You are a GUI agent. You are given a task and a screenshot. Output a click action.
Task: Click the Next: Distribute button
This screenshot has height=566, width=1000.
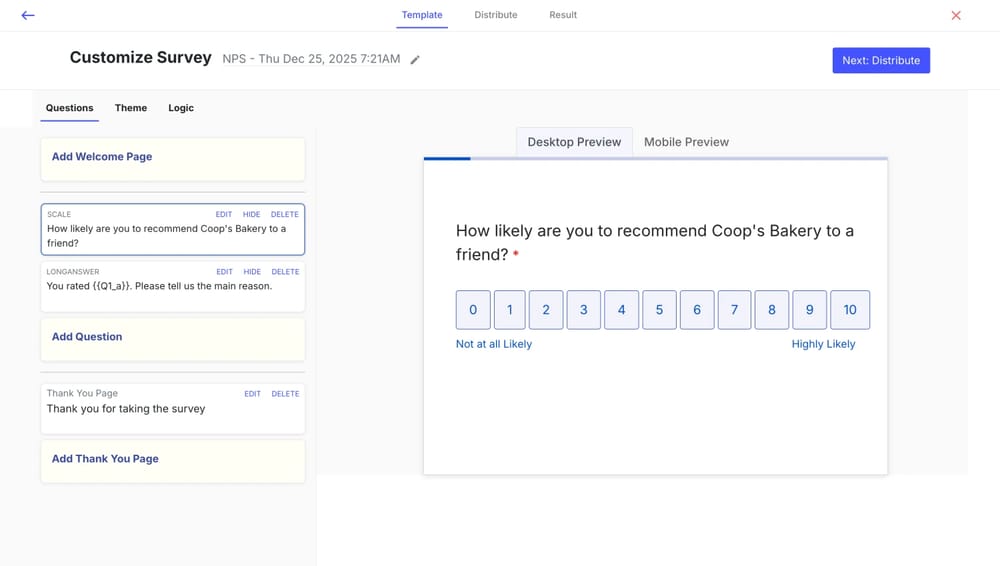tap(881, 60)
